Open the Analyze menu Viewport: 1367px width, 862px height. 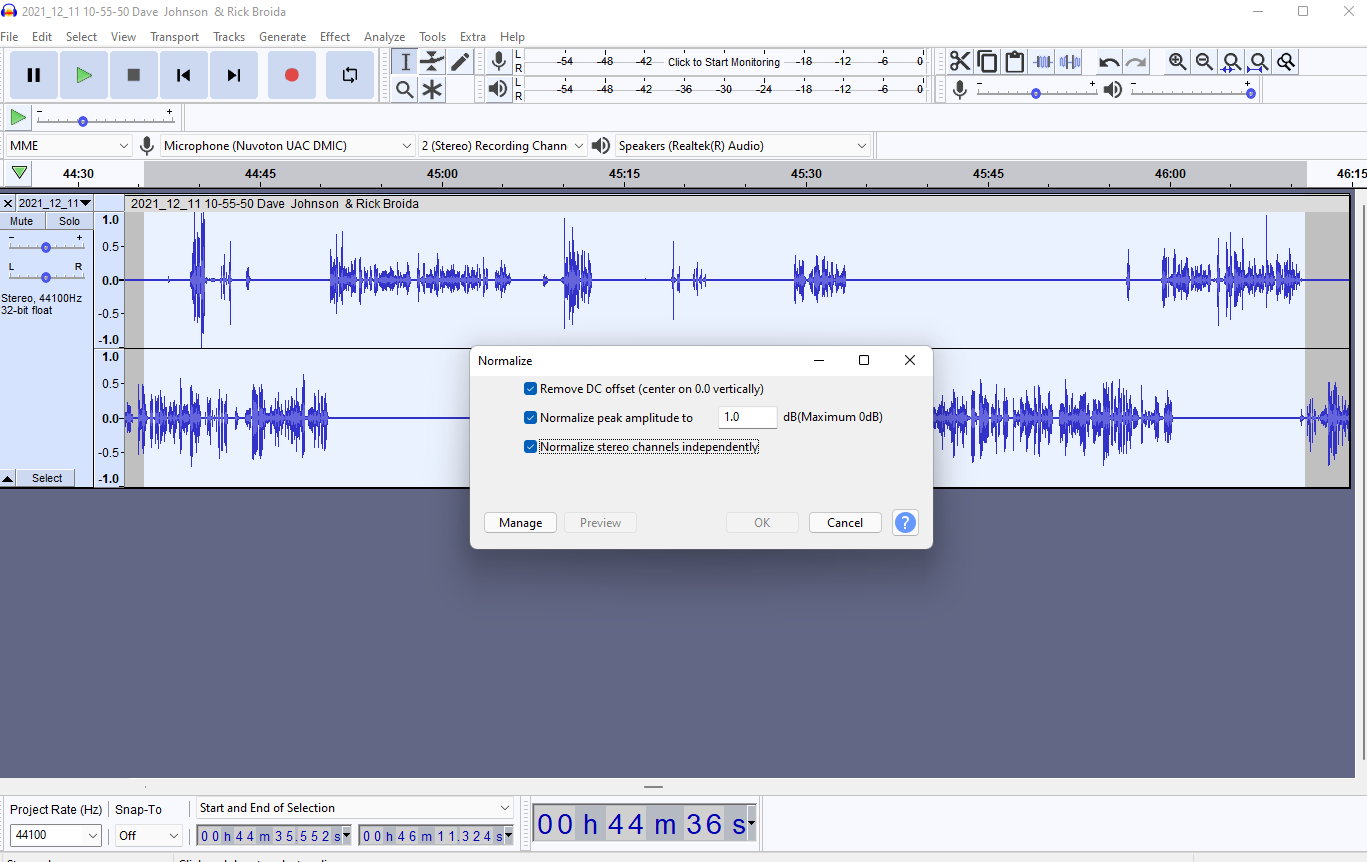tap(384, 37)
